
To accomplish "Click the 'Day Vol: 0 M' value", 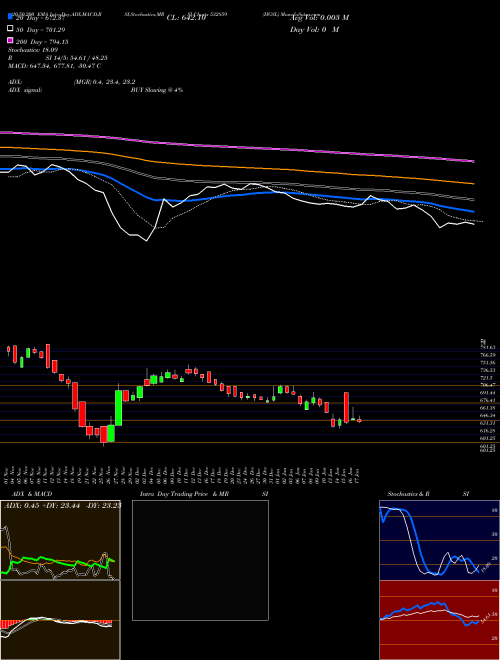I will coord(314,30).
